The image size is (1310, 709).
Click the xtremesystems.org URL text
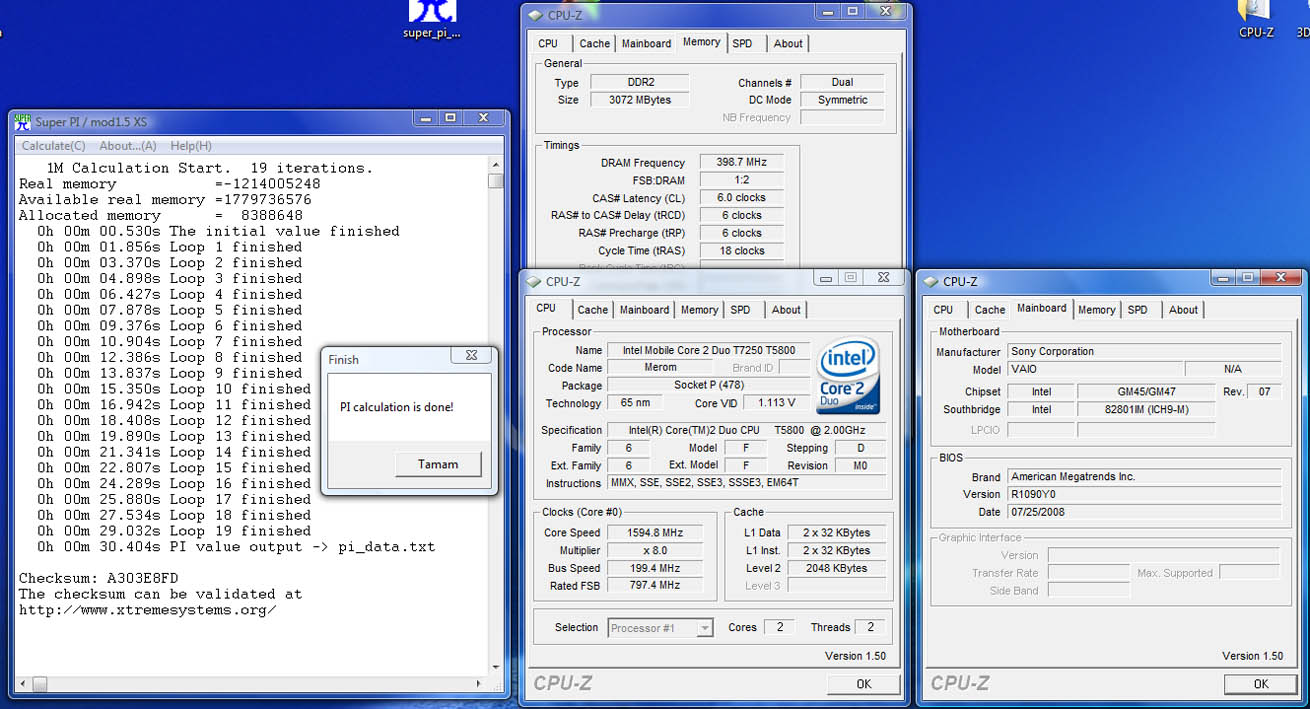[x=148, y=610]
